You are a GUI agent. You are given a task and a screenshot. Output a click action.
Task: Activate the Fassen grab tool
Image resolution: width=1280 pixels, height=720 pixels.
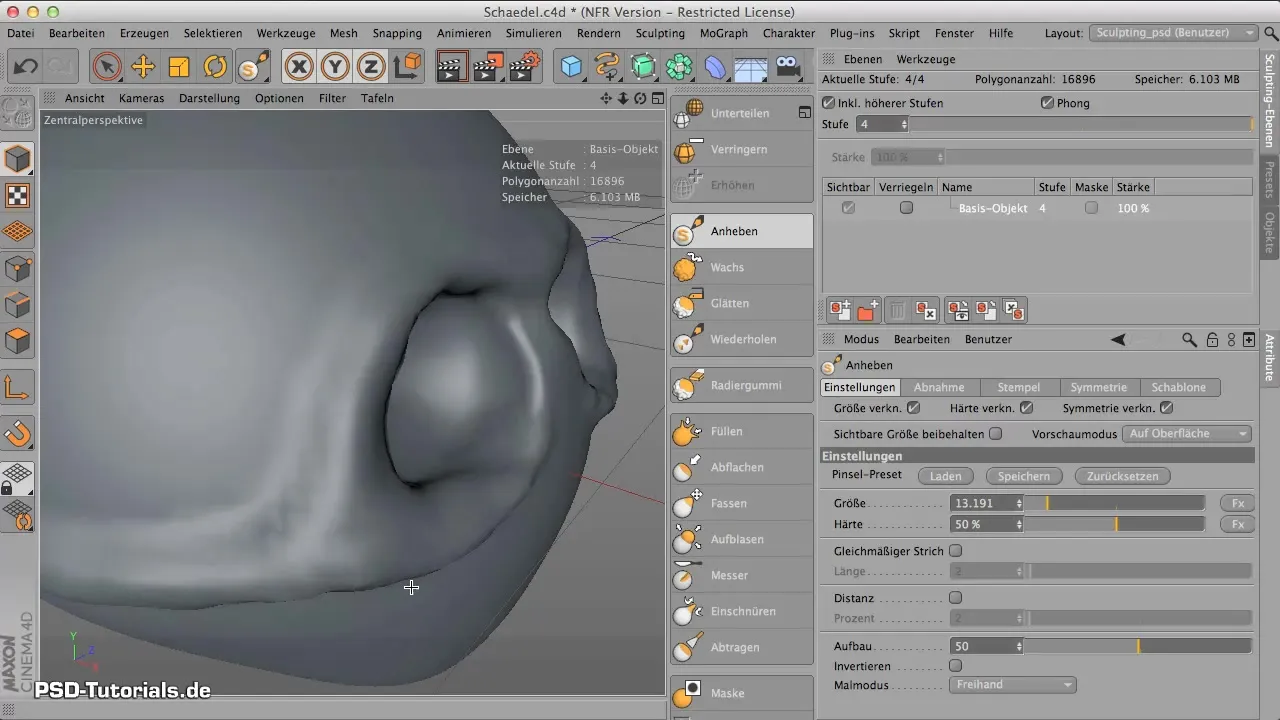point(742,503)
